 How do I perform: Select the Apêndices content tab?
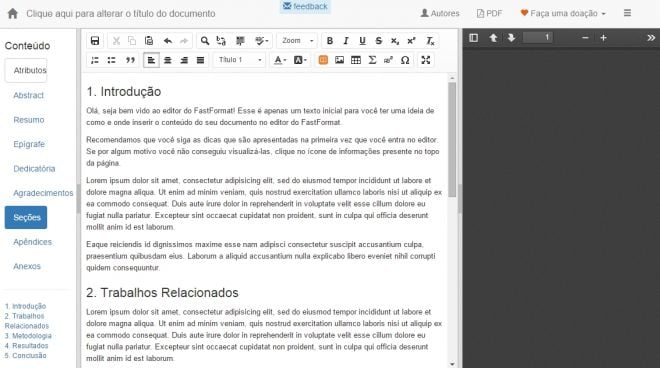32,242
